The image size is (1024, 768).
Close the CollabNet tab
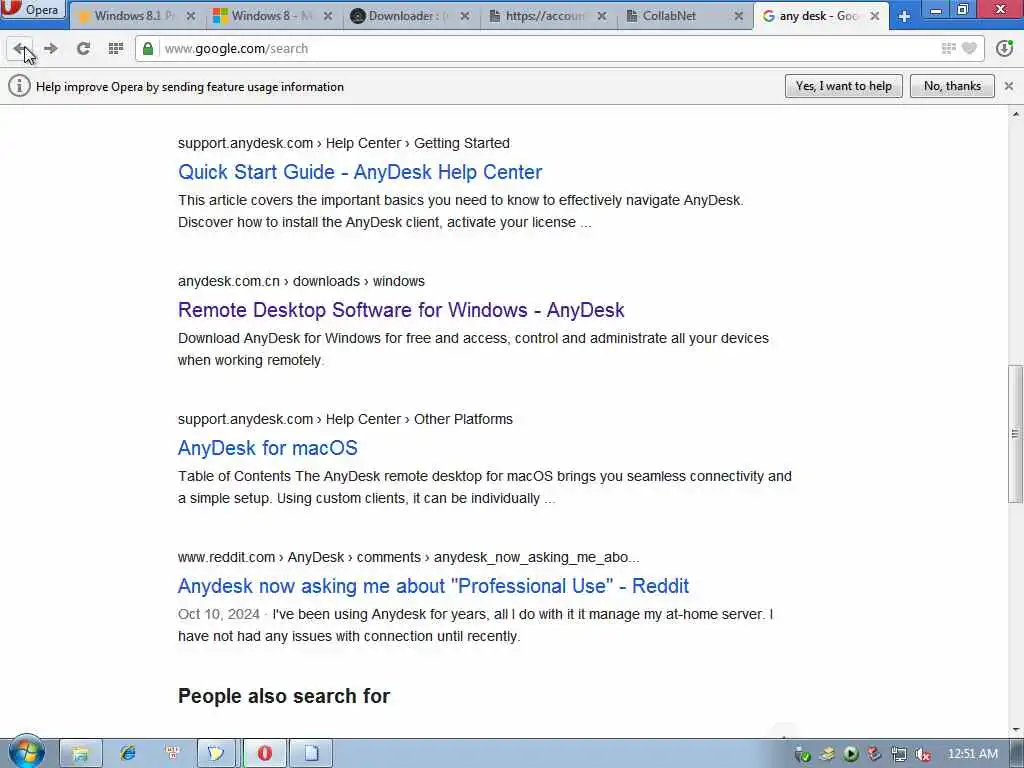(739, 16)
